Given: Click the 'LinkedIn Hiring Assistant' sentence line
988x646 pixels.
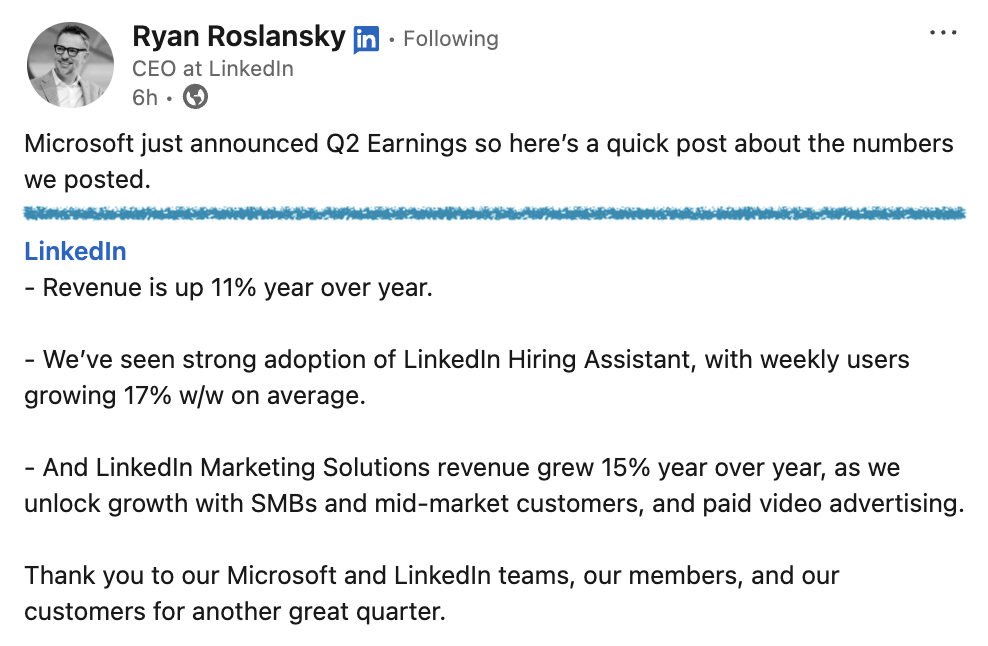Looking at the screenshot, I should coord(467,359).
